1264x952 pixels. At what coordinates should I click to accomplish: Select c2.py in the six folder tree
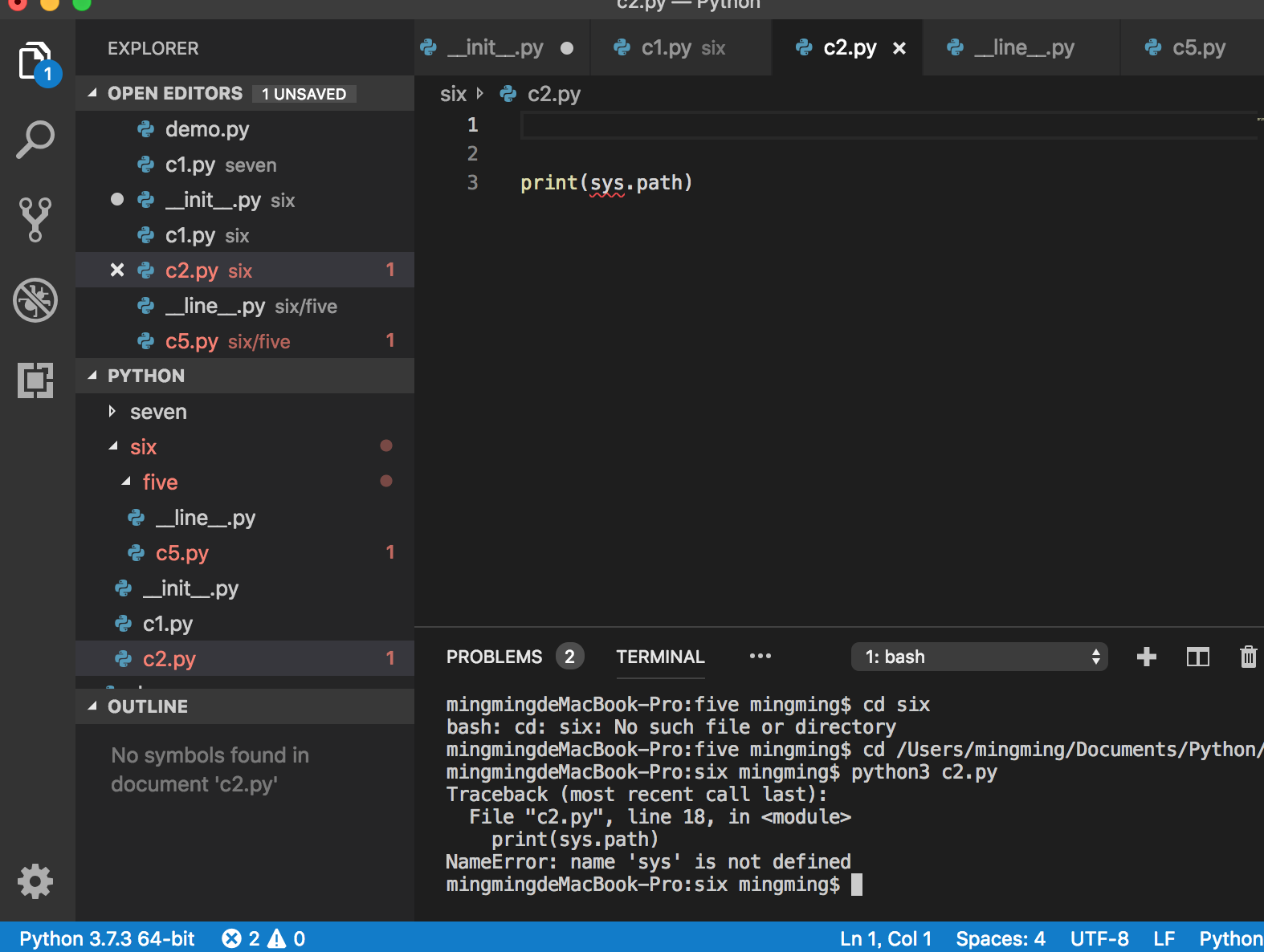click(x=245, y=658)
